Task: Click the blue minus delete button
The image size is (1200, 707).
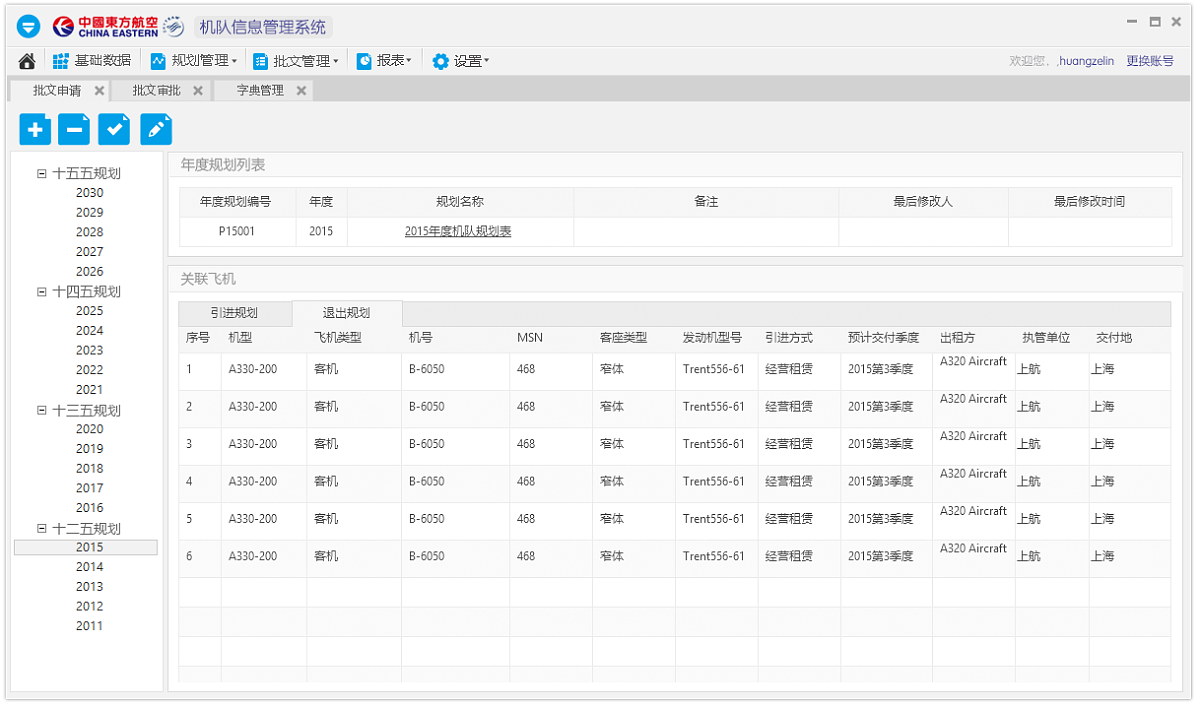Action: click(x=74, y=129)
